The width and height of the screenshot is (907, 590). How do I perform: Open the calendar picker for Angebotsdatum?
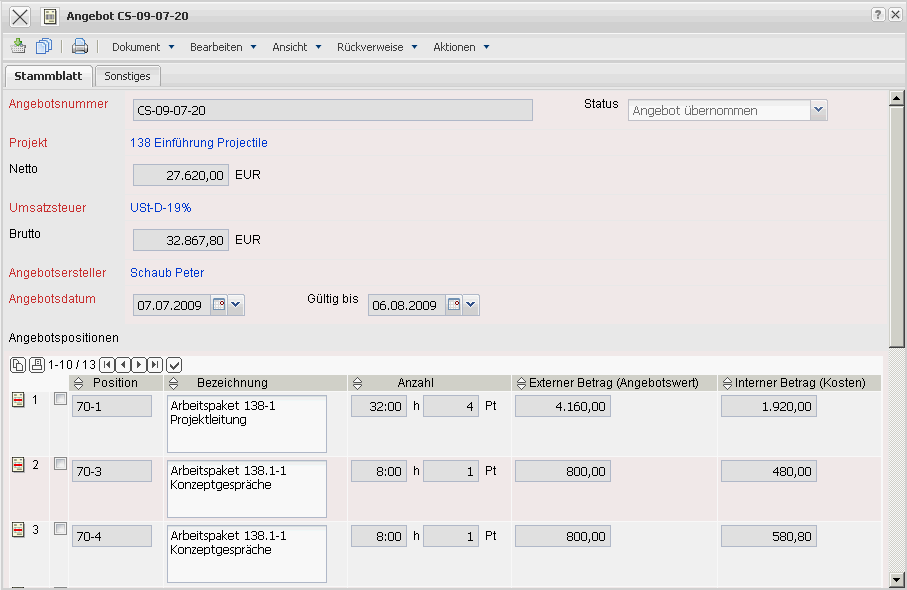(x=219, y=305)
